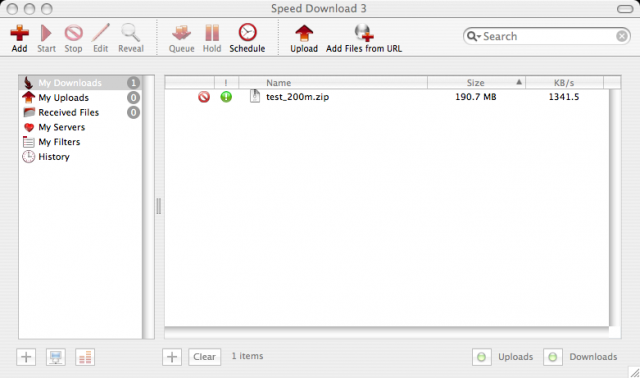Click into the Search field
This screenshot has width=640, height=378.
click(x=548, y=36)
